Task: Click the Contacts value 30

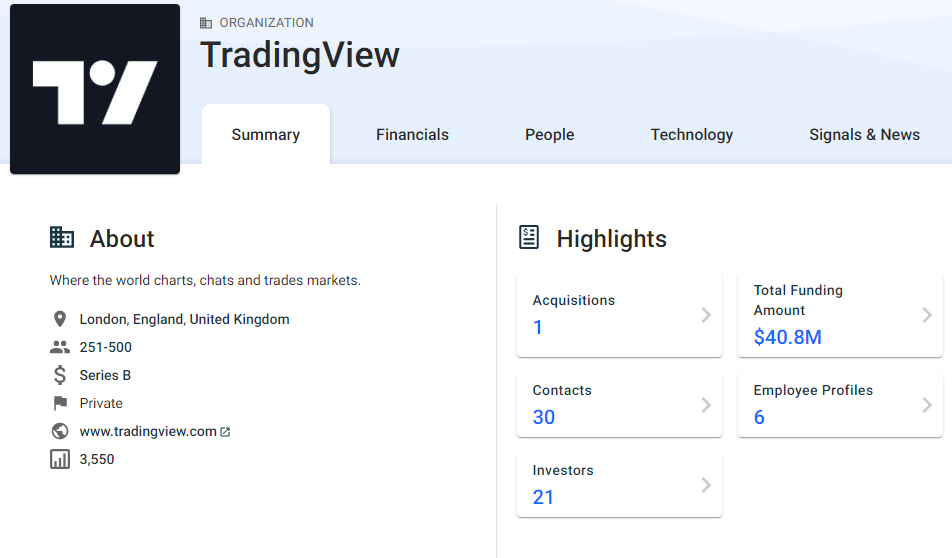Action: [543, 417]
